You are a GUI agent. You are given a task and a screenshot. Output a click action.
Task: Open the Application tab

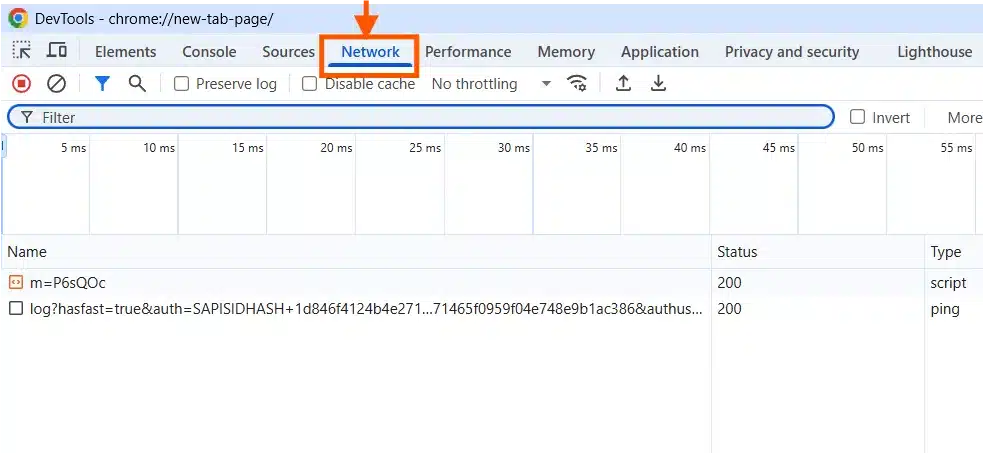660,52
